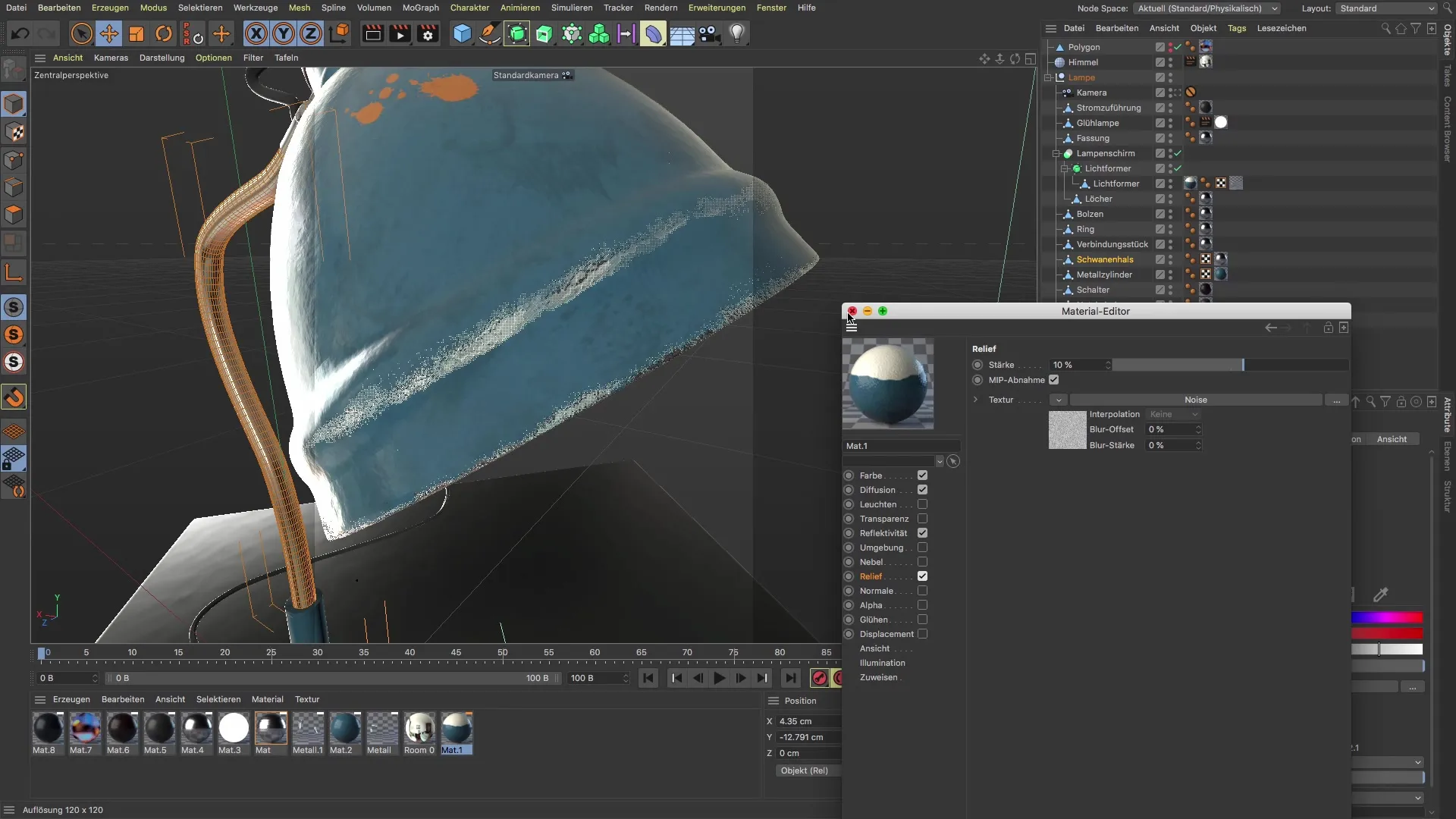Open the Render Settings gear clapperboard
The image size is (1456, 819).
pos(428,34)
